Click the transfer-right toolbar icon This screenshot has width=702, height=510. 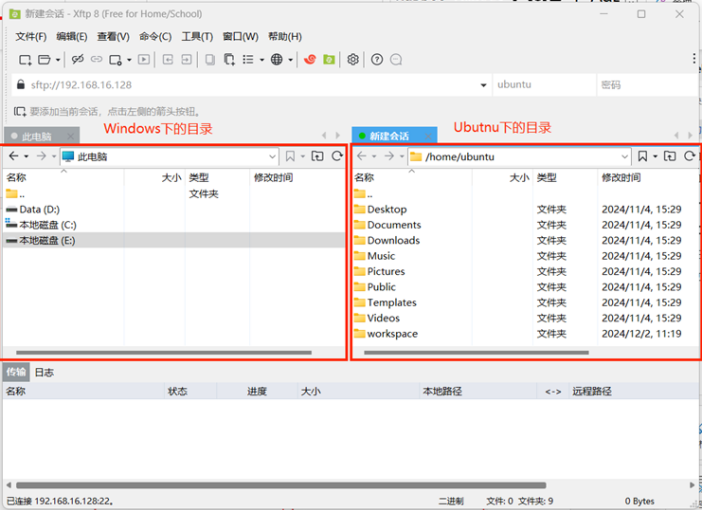tap(187, 59)
